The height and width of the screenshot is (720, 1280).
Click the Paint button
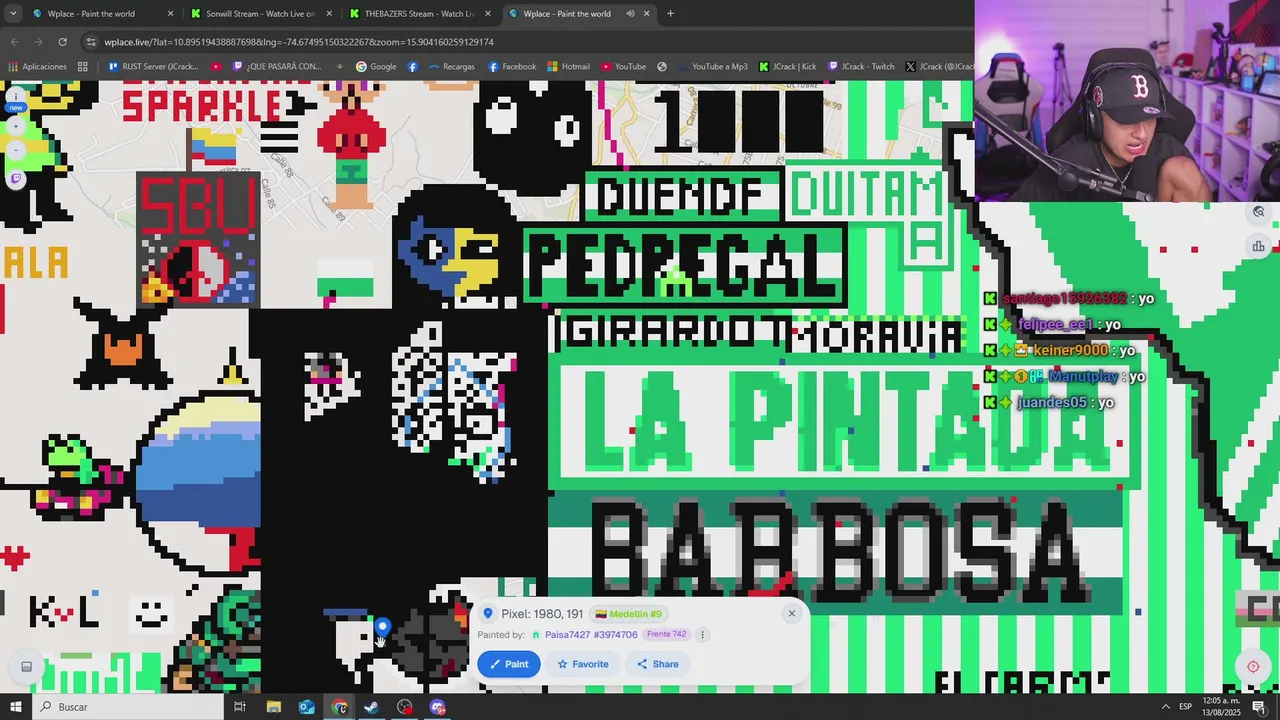tap(509, 664)
